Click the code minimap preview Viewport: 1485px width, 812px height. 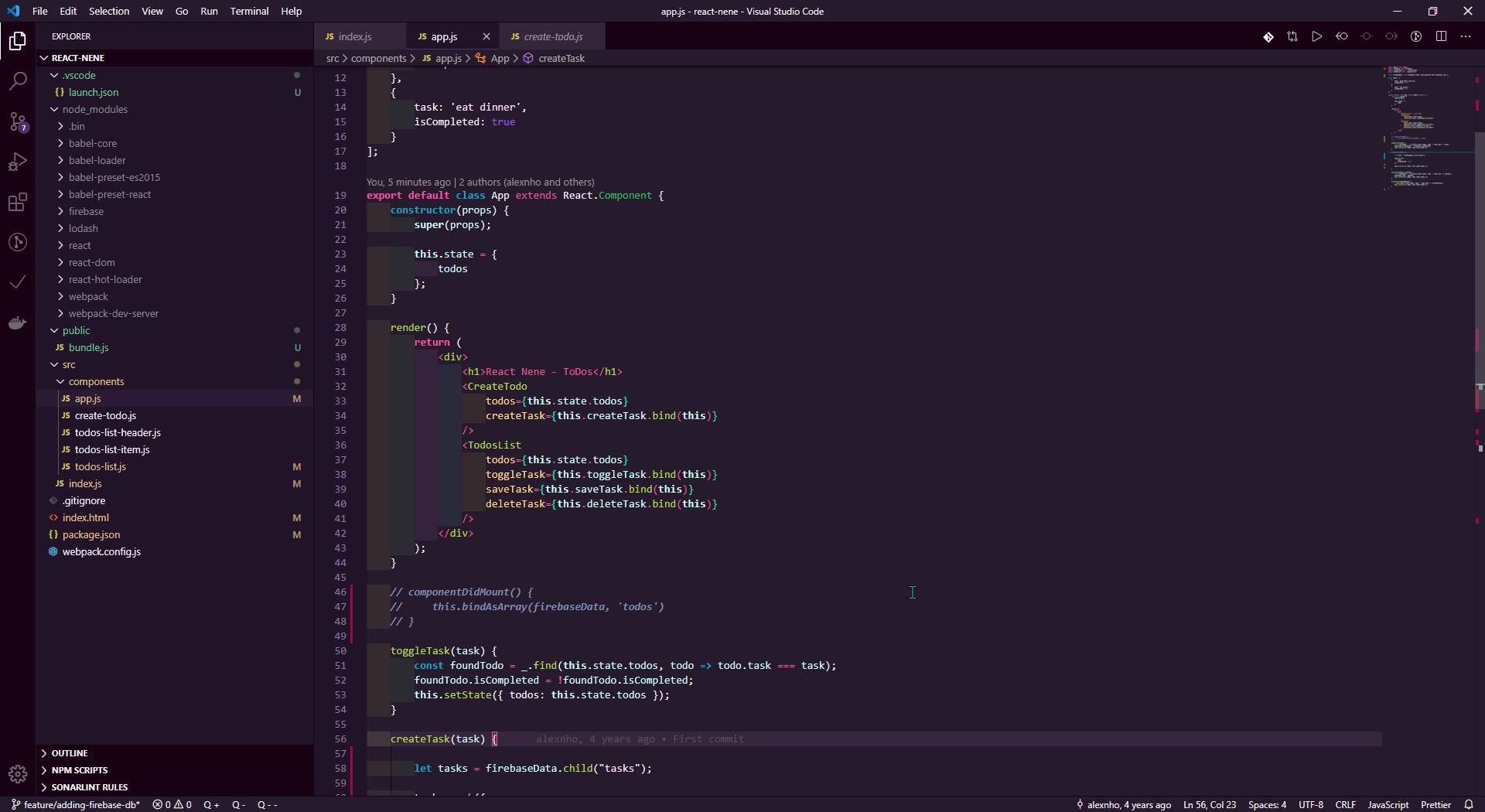pos(1427,128)
